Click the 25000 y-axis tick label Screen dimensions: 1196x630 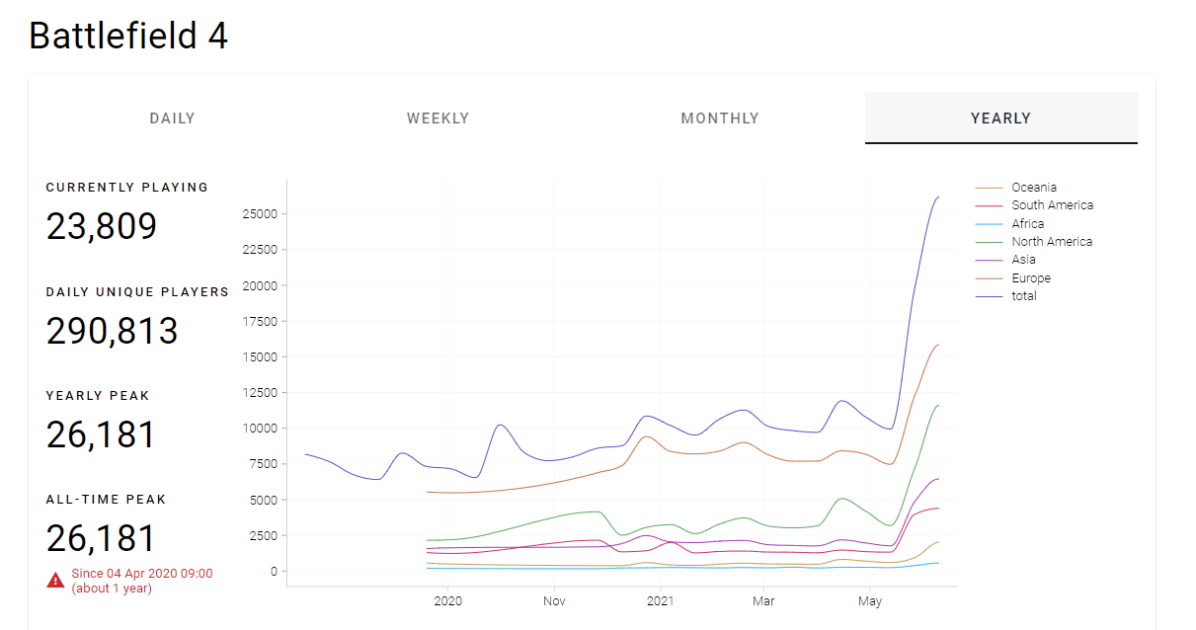pyautogui.click(x=260, y=214)
